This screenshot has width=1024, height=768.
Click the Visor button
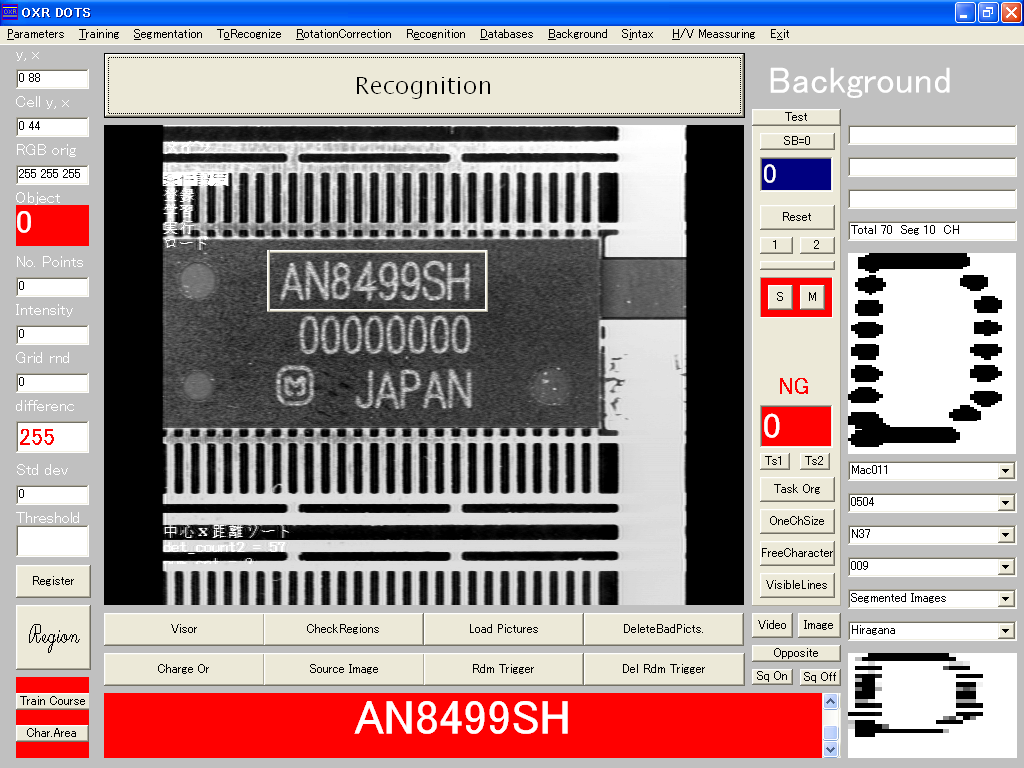point(184,629)
